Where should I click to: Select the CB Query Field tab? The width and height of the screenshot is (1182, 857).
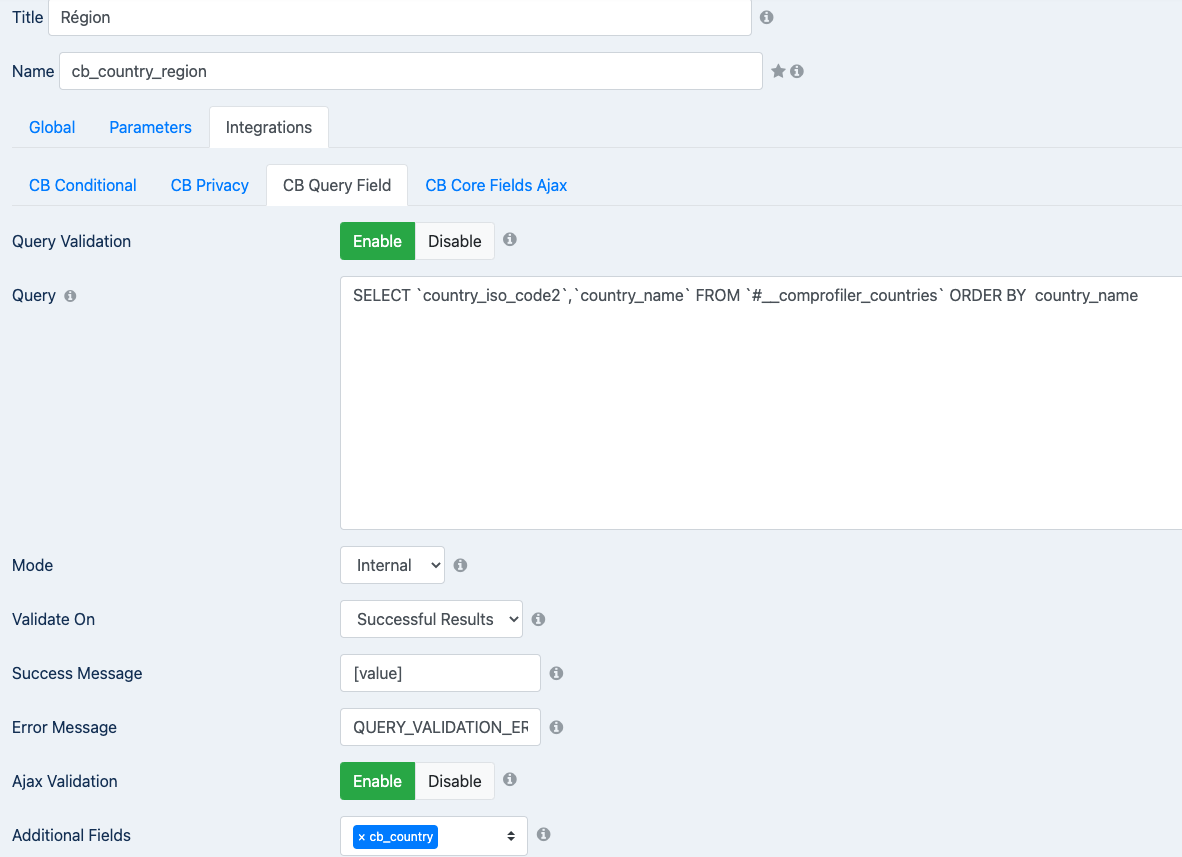(337, 185)
